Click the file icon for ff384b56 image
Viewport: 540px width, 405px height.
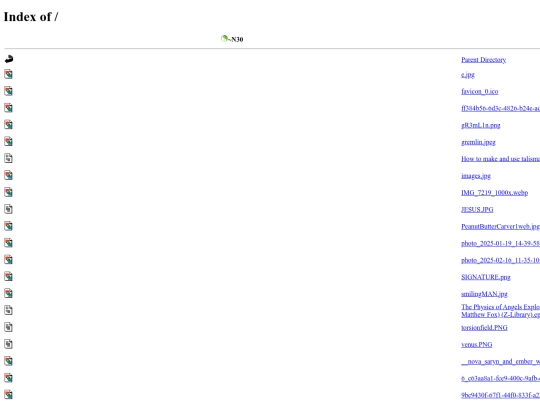coord(9,108)
